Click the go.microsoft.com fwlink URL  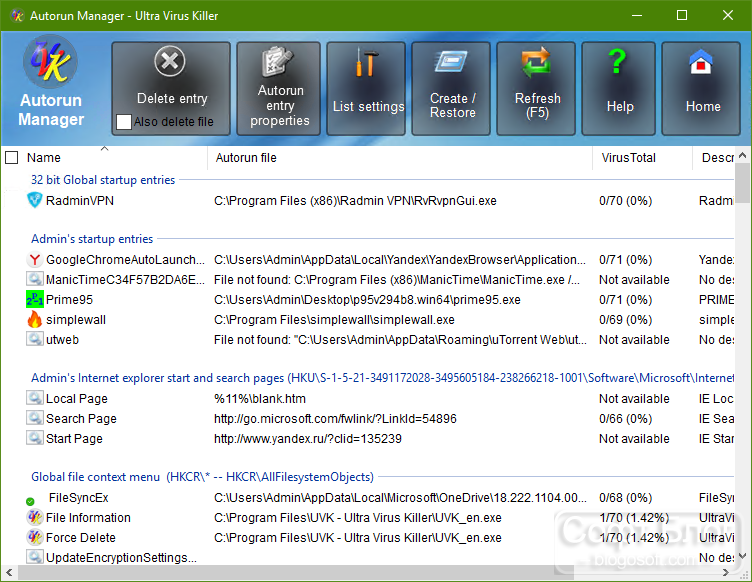[x=335, y=419]
